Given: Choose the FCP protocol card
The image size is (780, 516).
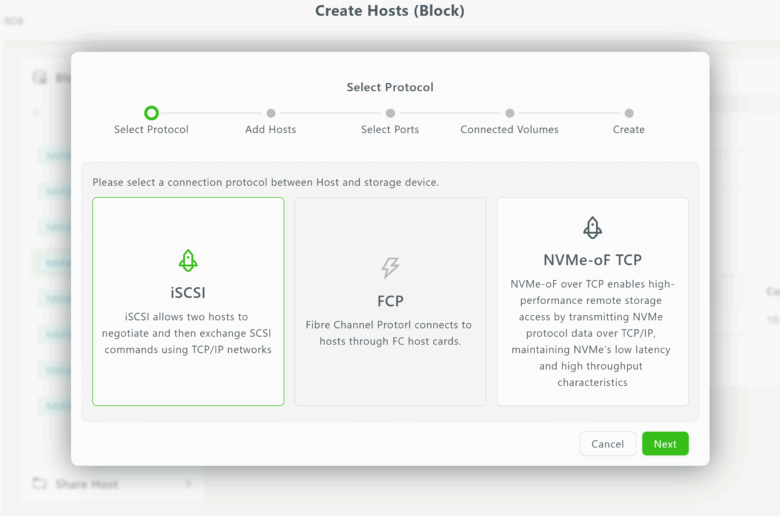Looking at the screenshot, I should (x=390, y=301).
